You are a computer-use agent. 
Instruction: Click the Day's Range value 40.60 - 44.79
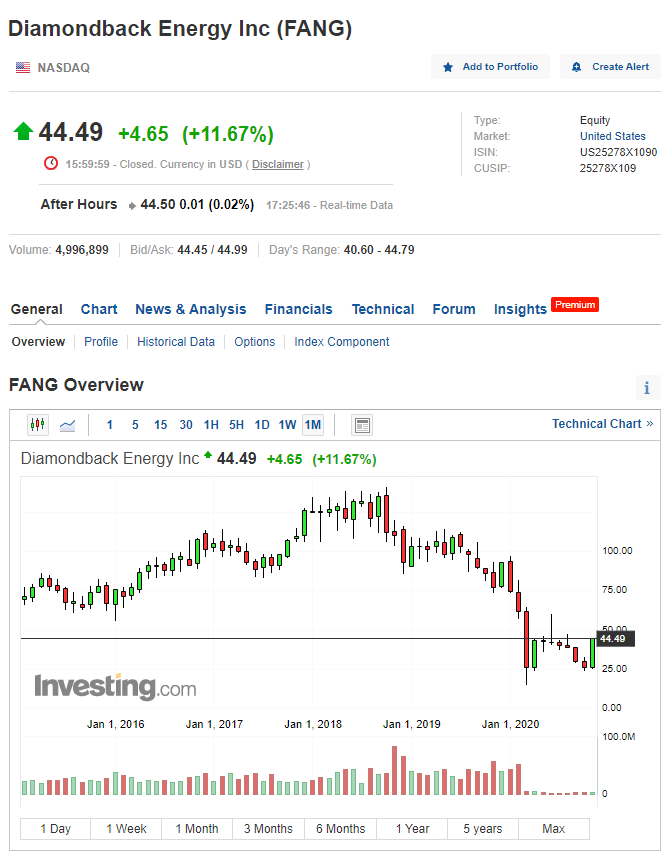[x=379, y=250]
